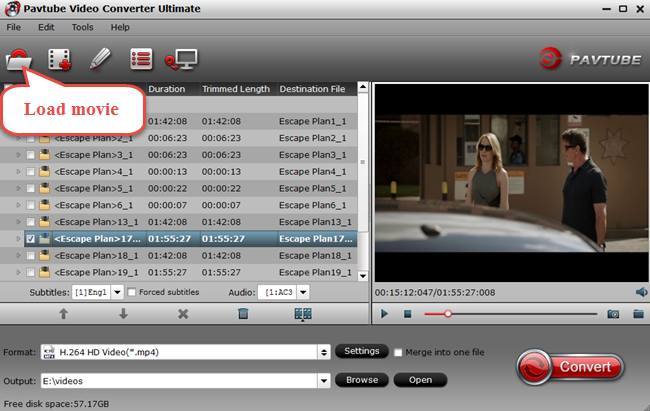Open the Subtitles dropdown
Screen dimensions: 650x411
118,292
